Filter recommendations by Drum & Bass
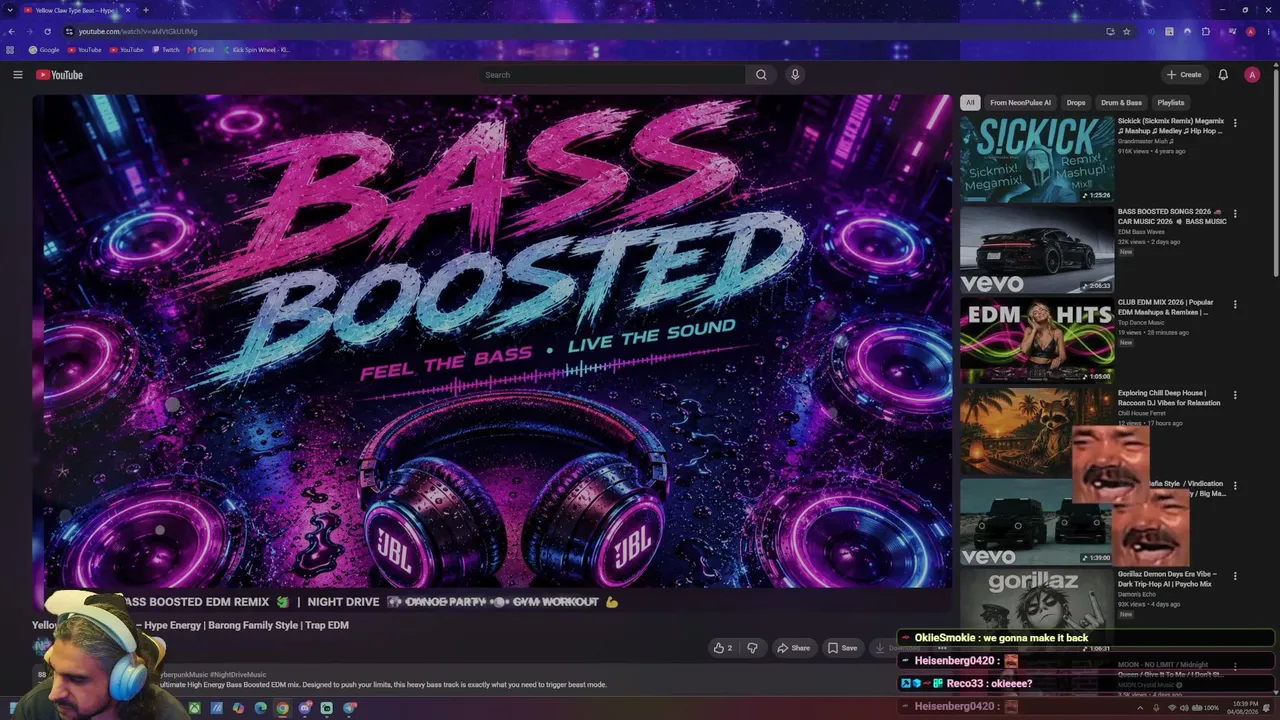 (1121, 102)
